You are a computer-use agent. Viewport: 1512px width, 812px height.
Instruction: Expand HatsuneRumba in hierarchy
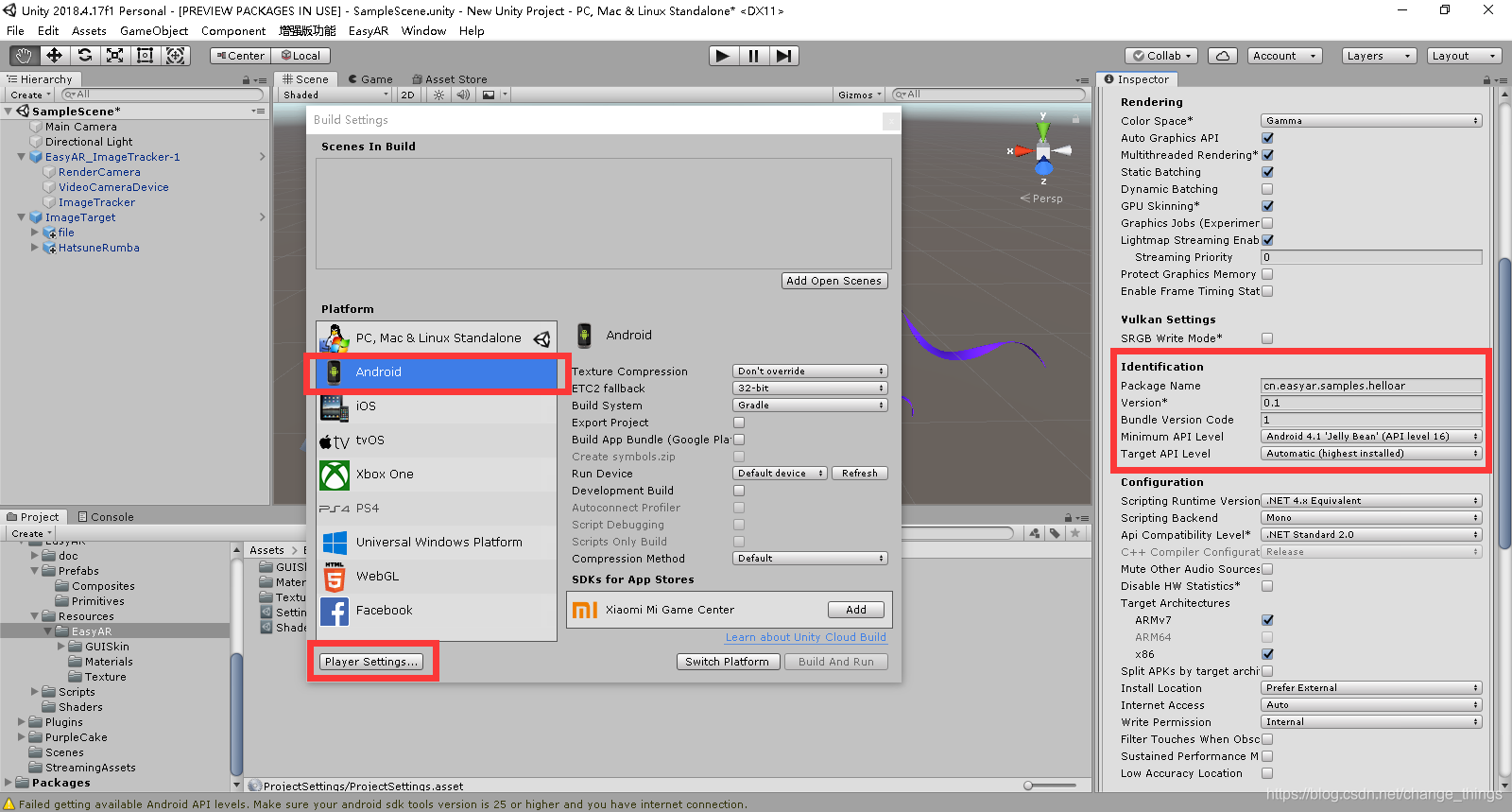pos(35,248)
